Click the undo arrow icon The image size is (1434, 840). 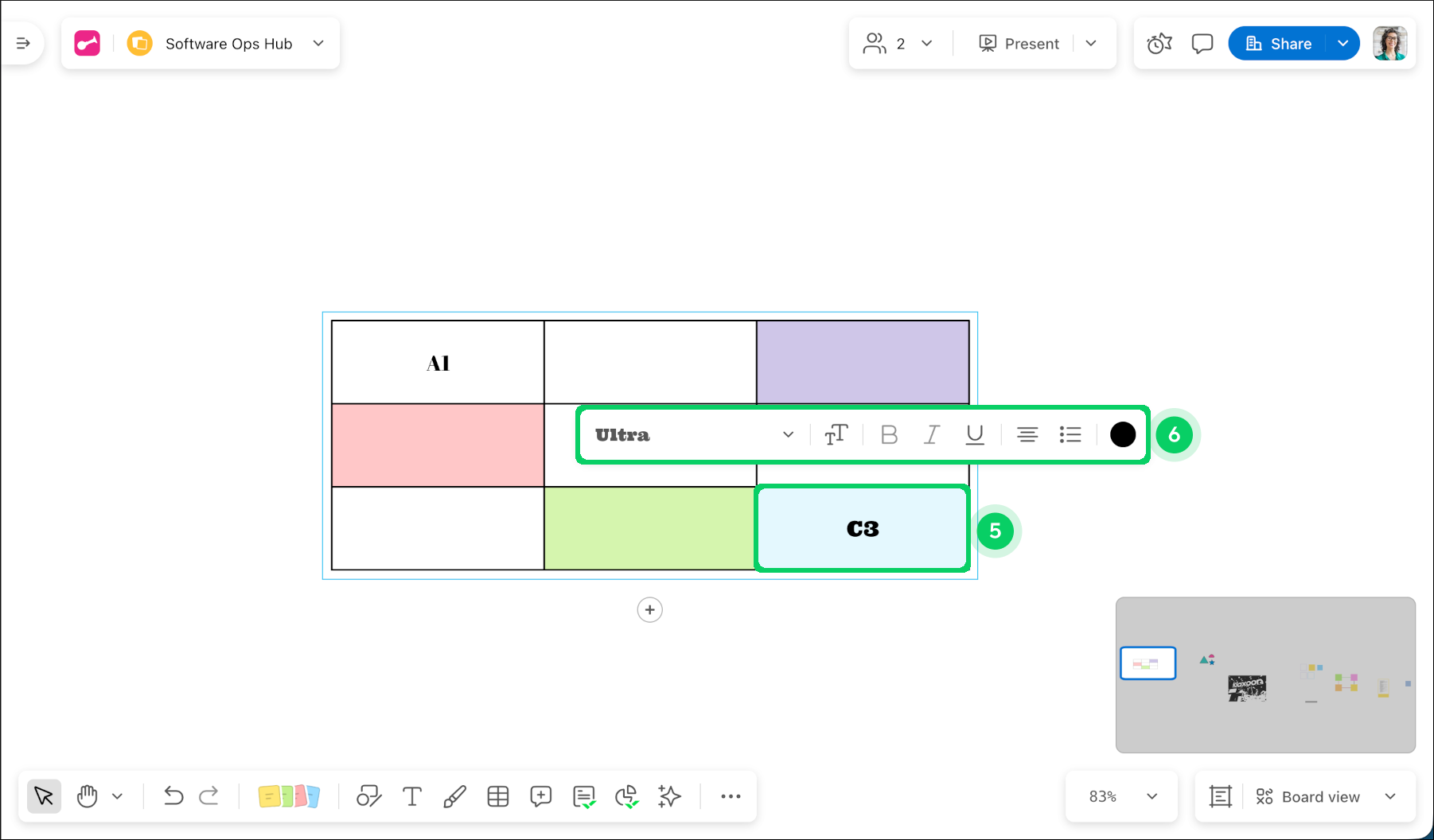pyautogui.click(x=173, y=796)
